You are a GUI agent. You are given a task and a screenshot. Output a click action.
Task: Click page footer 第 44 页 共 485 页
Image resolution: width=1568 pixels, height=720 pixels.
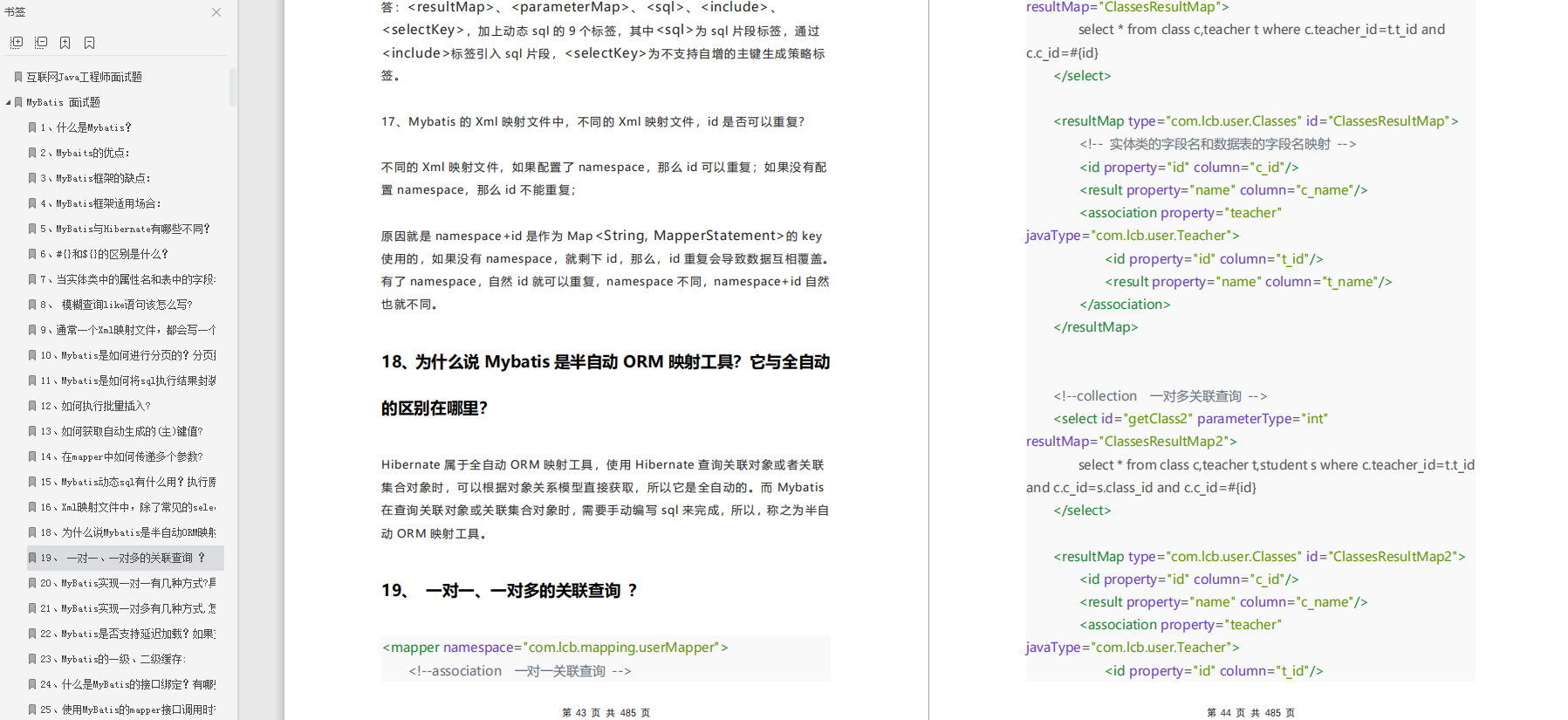pos(1251,712)
